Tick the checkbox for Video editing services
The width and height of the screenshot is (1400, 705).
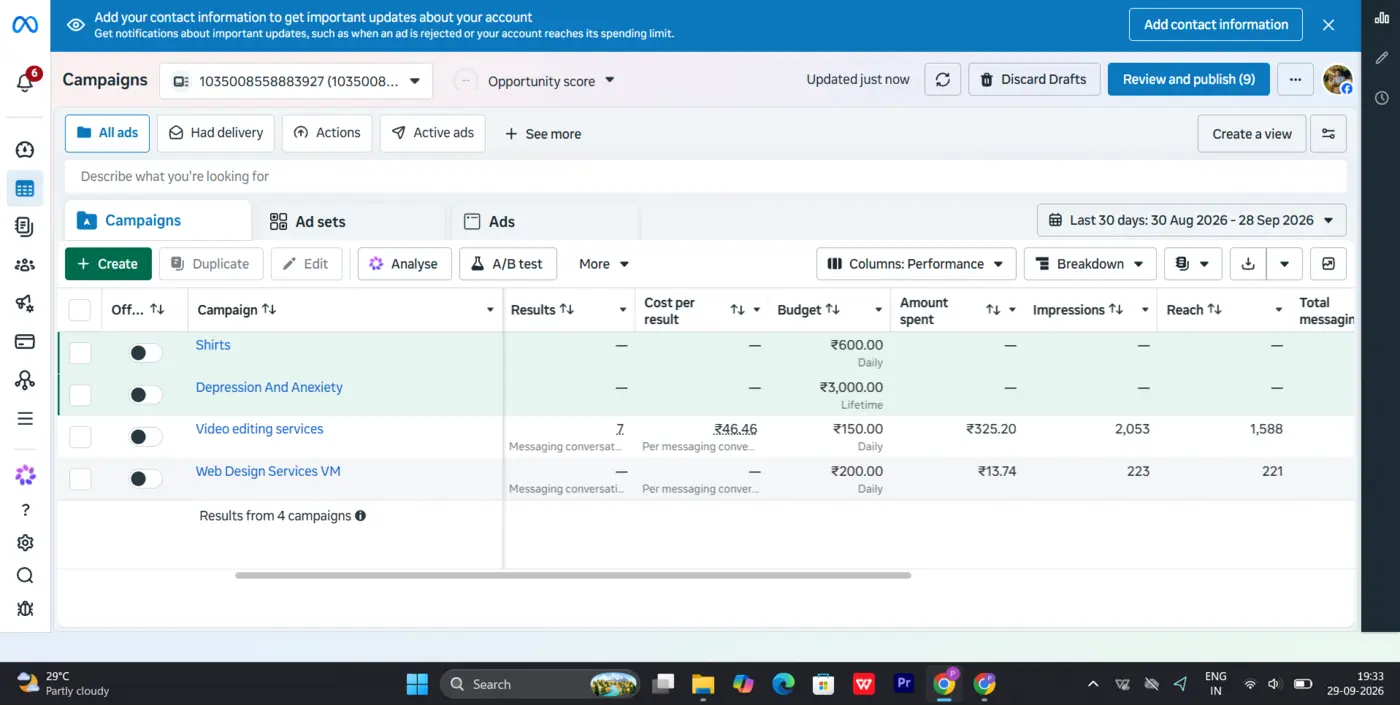pyautogui.click(x=80, y=437)
